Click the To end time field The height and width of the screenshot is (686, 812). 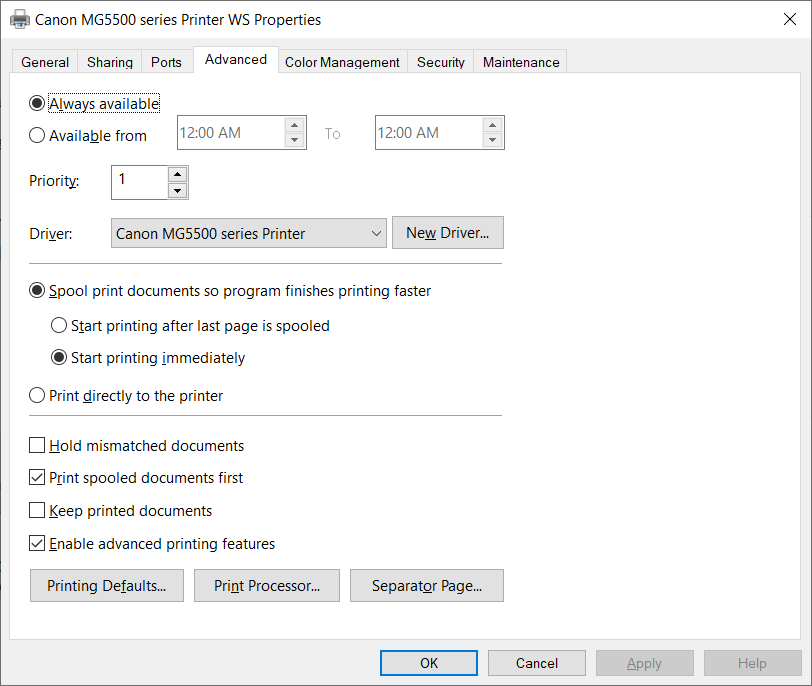click(x=429, y=133)
